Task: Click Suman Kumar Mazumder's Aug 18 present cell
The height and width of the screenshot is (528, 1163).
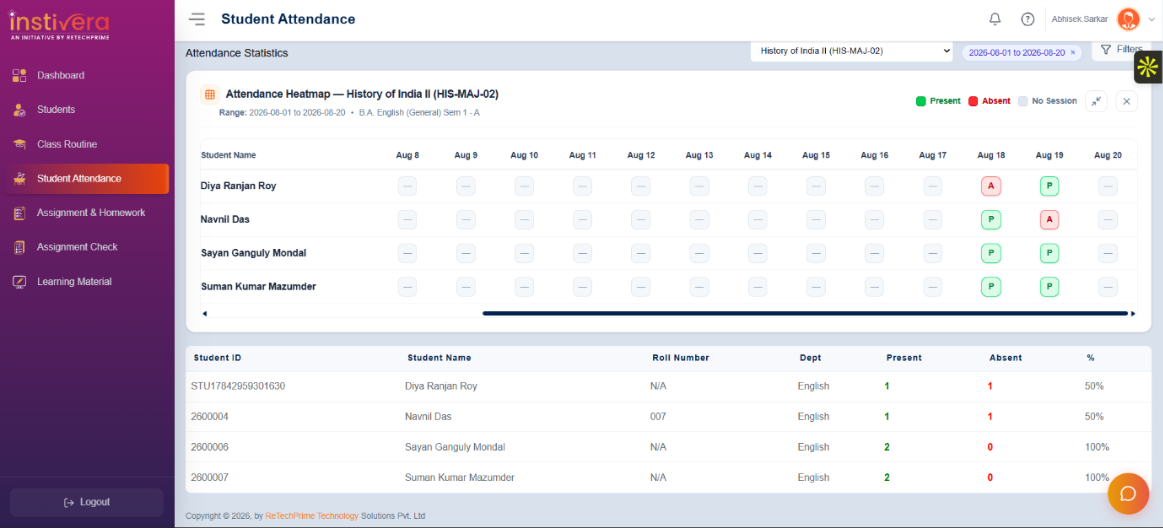Action: coord(991,286)
